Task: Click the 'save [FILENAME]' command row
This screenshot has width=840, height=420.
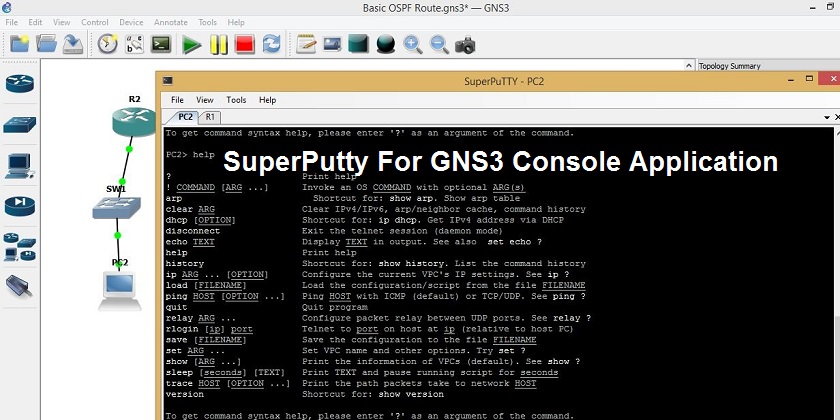Action: click(x=351, y=340)
